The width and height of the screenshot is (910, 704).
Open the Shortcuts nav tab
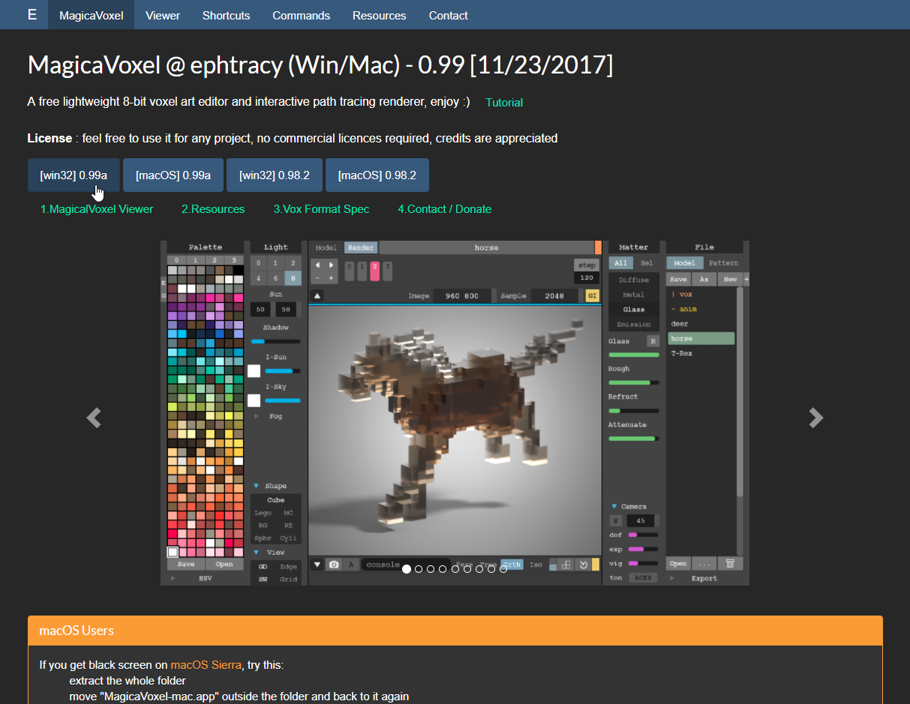pyautogui.click(x=226, y=15)
